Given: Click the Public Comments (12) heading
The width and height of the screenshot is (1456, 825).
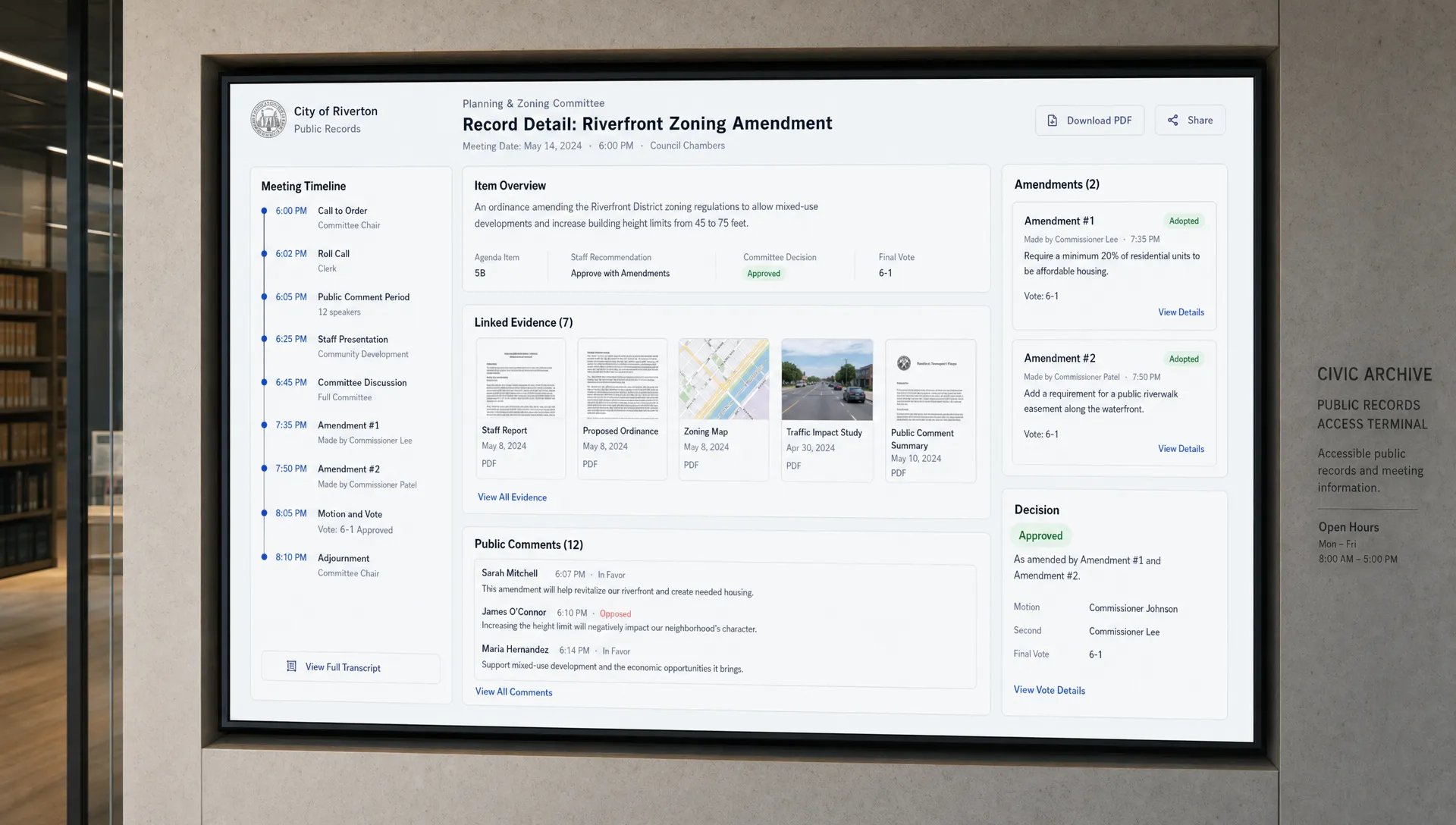Looking at the screenshot, I should point(529,544).
